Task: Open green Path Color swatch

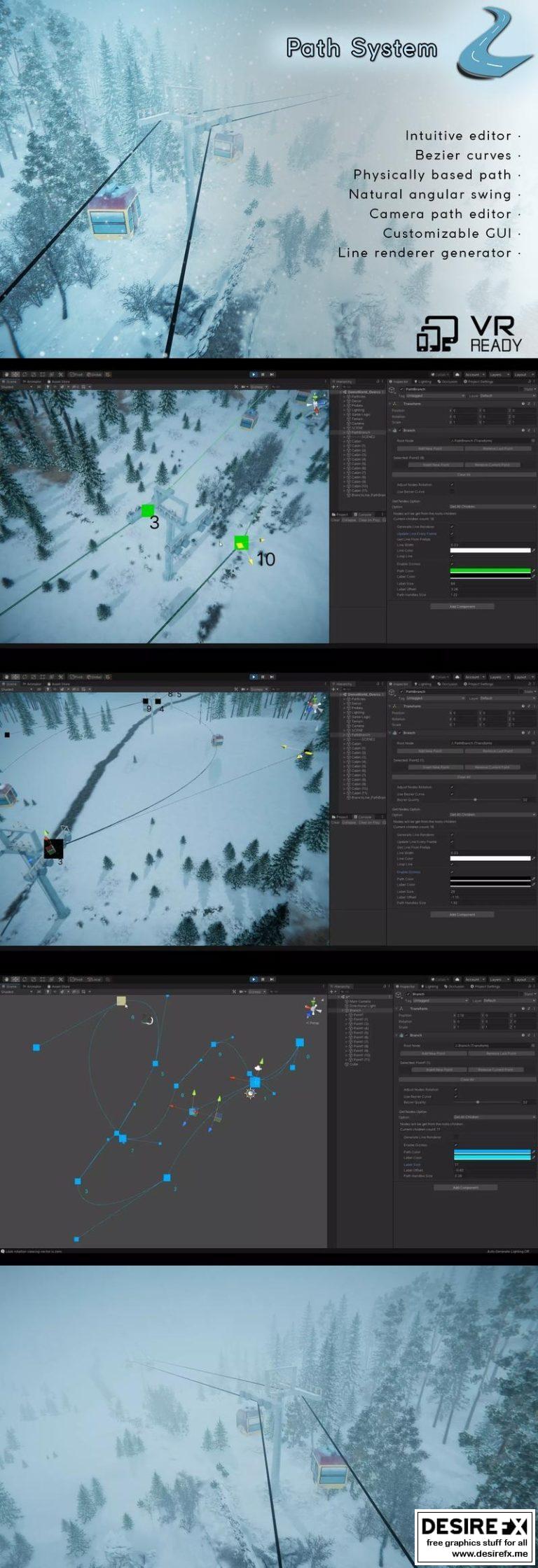Action: click(x=490, y=570)
